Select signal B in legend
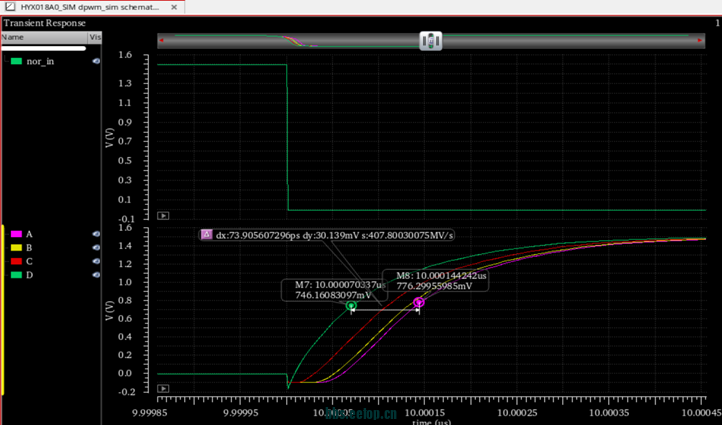Viewport: 722px width, 425px height. click(29, 248)
